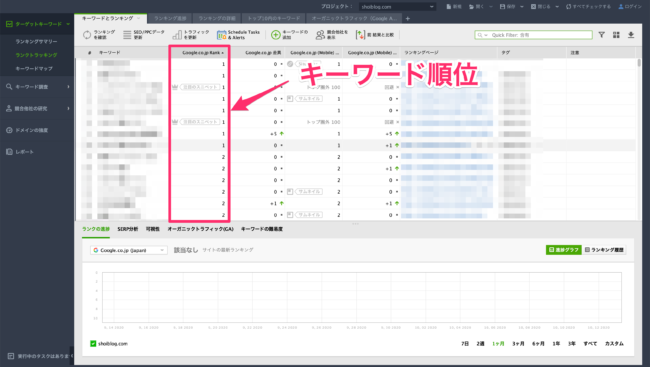The height and width of the screenshot is (367, 650).
Task: Click the running tasks icon at sidebar bottom
Action: coord(11,356)
